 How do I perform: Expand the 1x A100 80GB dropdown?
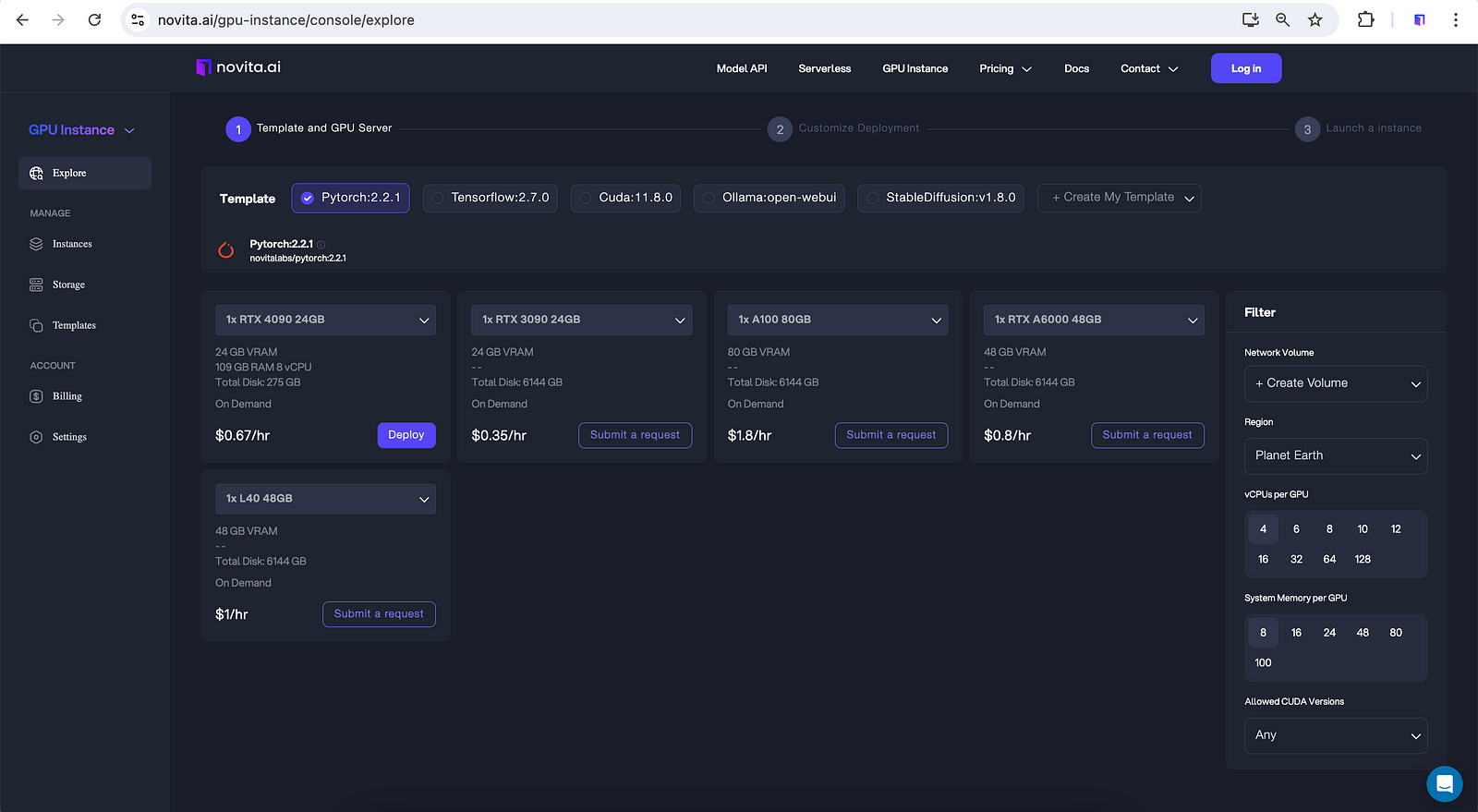click(838, 320)
